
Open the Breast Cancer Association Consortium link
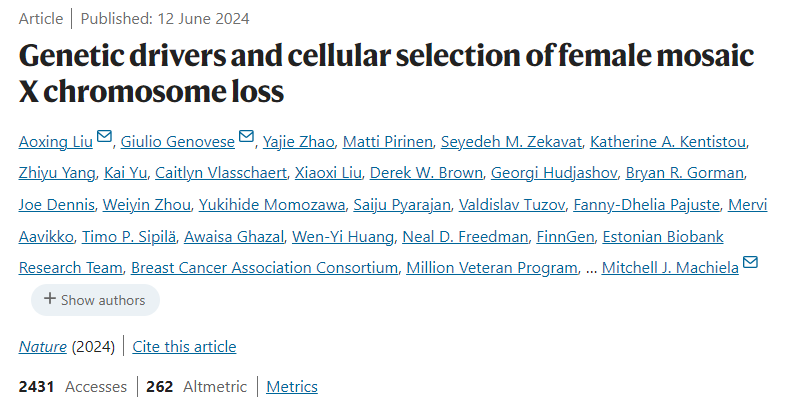[264, 268]
